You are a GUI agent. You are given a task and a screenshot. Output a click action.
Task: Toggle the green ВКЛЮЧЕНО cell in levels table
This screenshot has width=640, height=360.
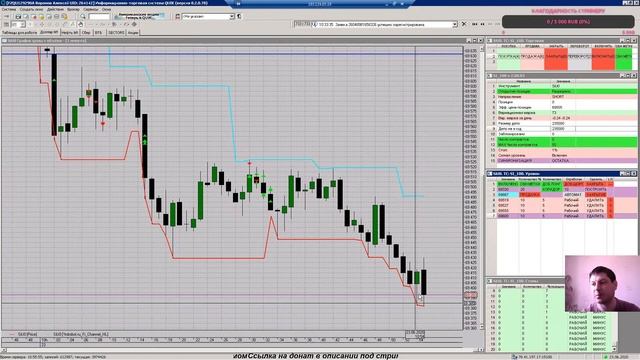click(x=508, y=184)
